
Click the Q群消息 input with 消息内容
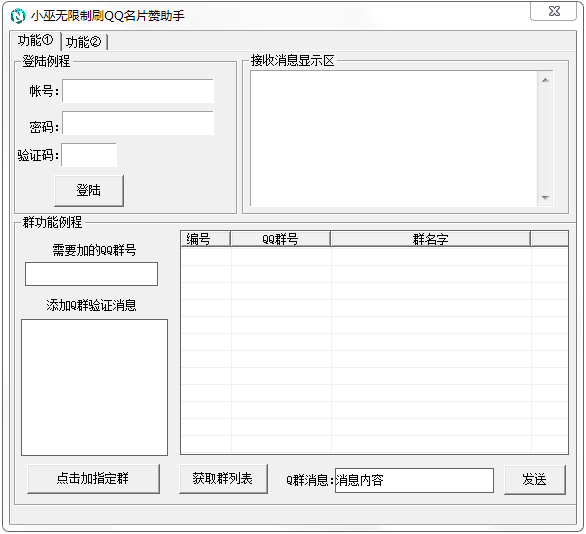414,480
